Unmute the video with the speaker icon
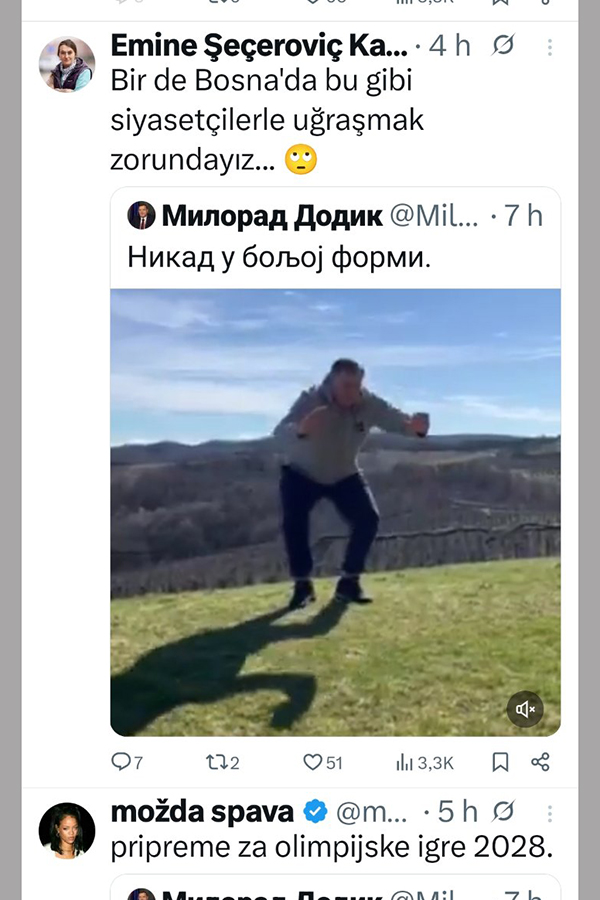 point(525,709)
